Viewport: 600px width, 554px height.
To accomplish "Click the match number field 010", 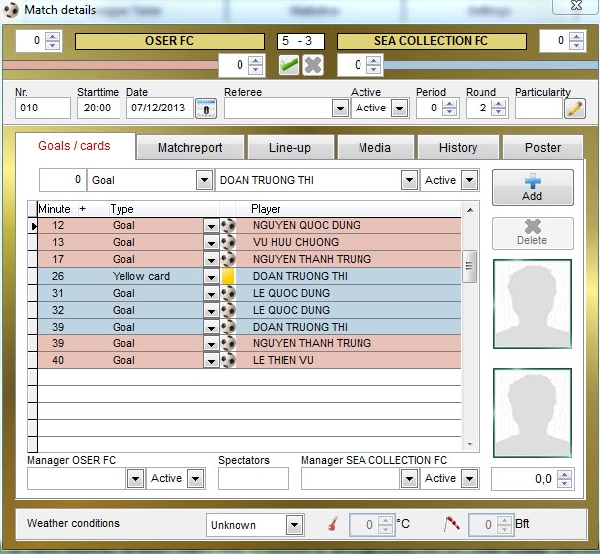I will (x=43, y=108).
